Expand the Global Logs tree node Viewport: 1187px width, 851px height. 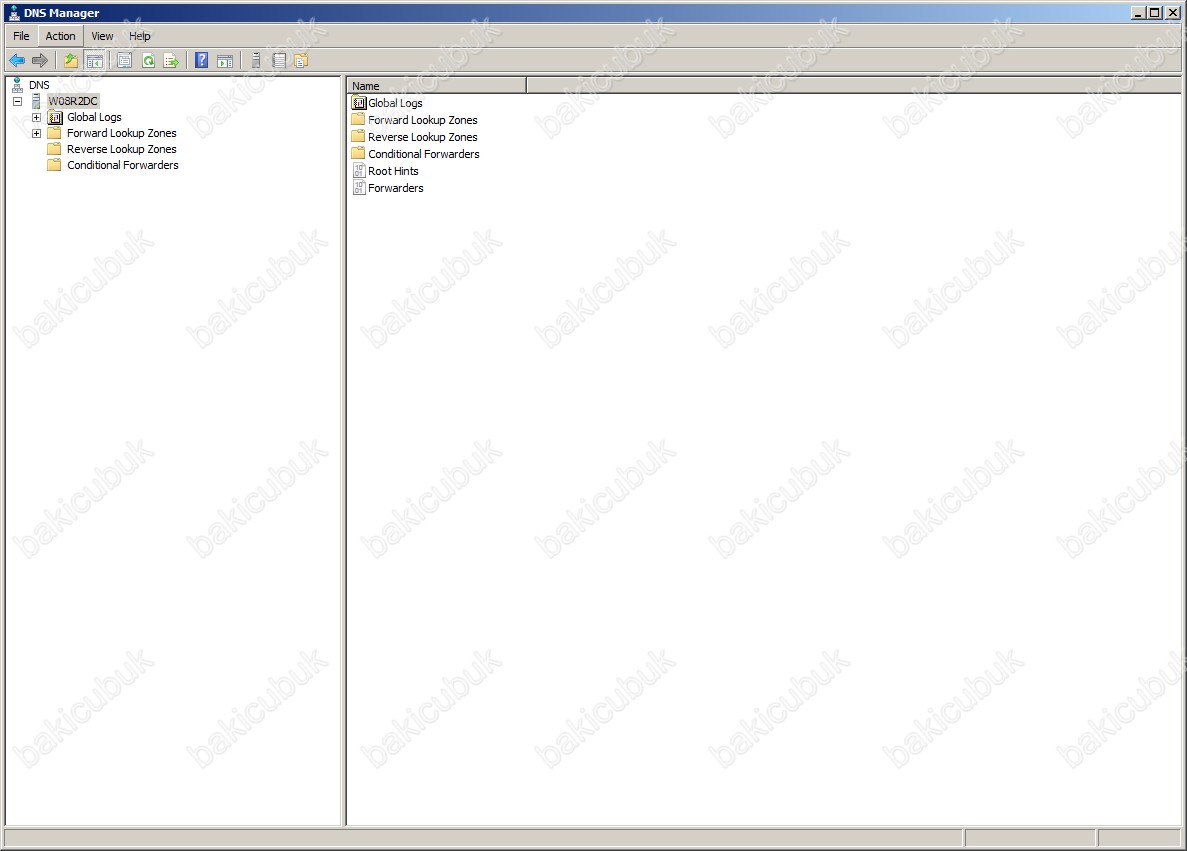[36, 117]
